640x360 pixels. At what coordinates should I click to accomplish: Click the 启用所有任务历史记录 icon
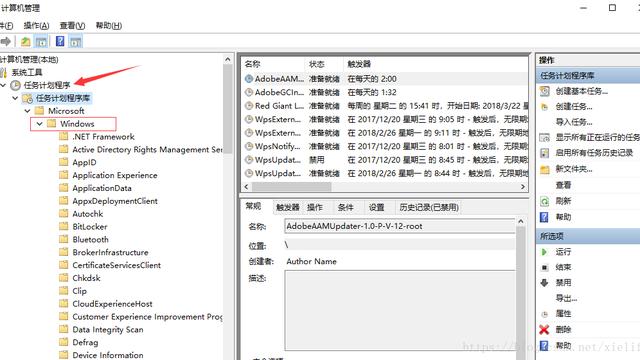[x=544, y=153]
